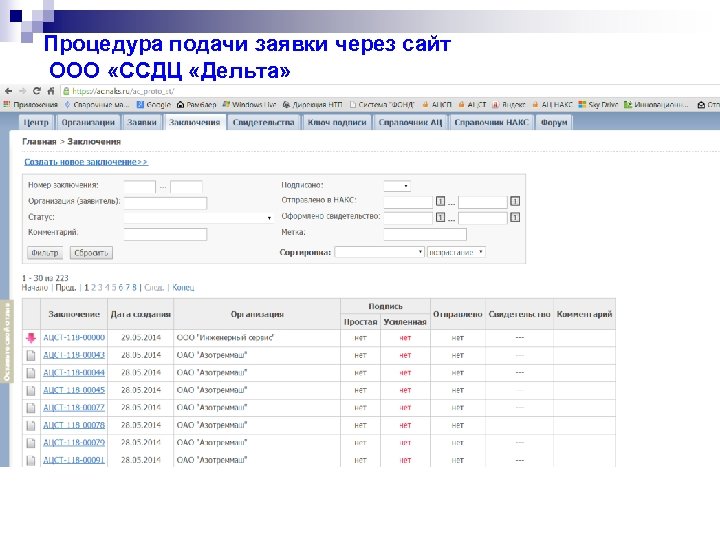Click the След. pagination link

154,287
